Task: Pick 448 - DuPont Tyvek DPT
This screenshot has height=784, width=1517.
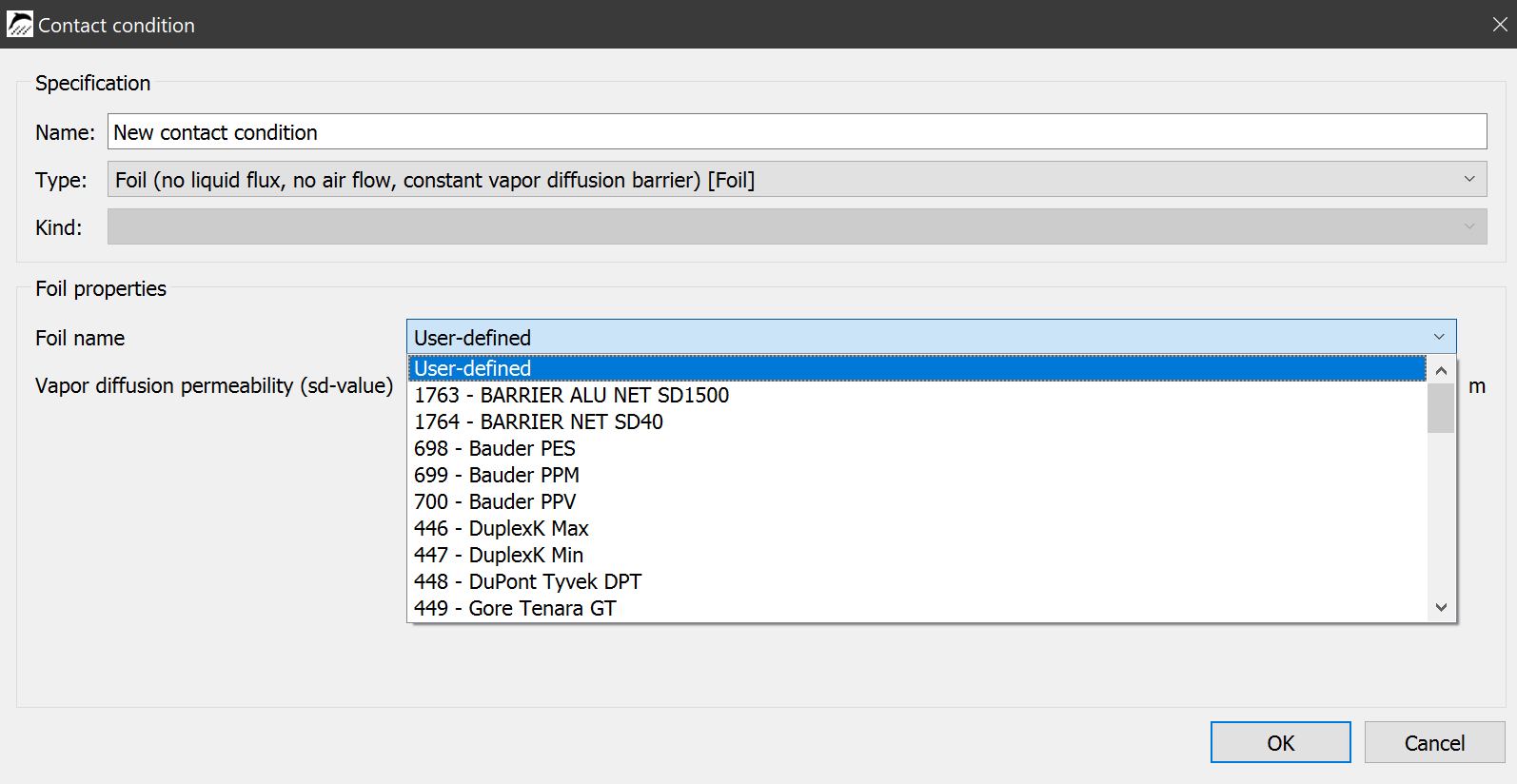Action: click(917, 581)
